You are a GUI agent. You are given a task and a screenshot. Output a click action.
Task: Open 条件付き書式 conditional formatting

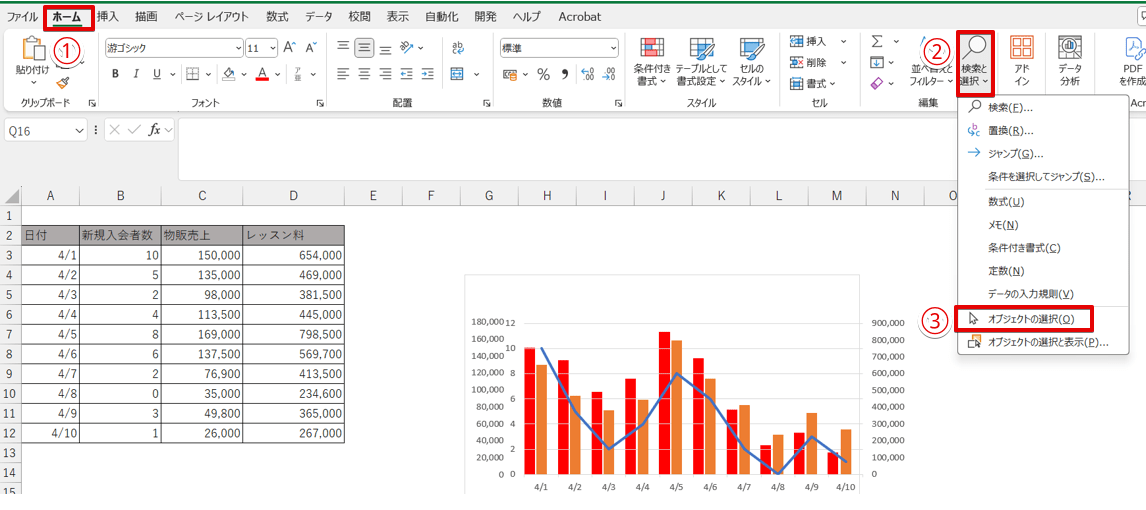652,62
